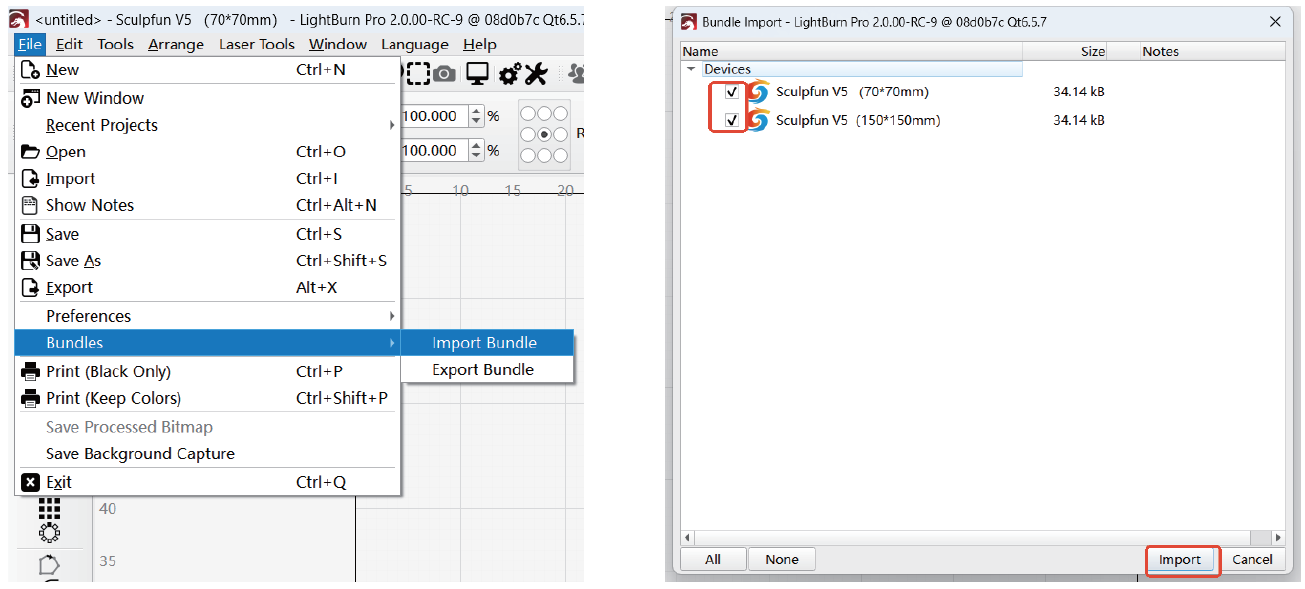The width and height of the screenshot is (1305, 589).
Task: Click the Sculpfun V5 (150*150mm) device icon
Action: pos(759,121)
